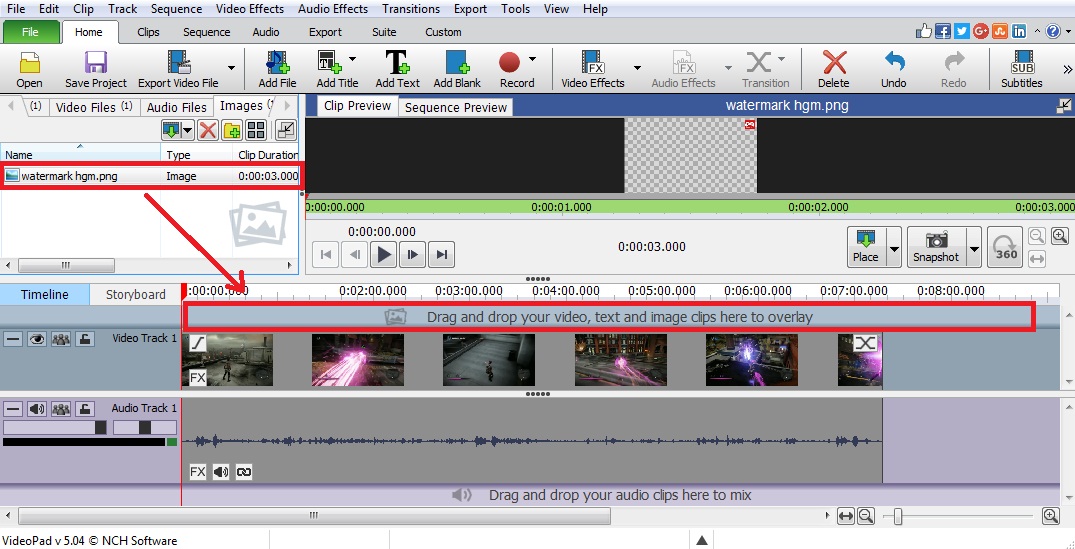Step forward one frame in preview
This screenshot has width=1075, height=549.
coord(413,255)
